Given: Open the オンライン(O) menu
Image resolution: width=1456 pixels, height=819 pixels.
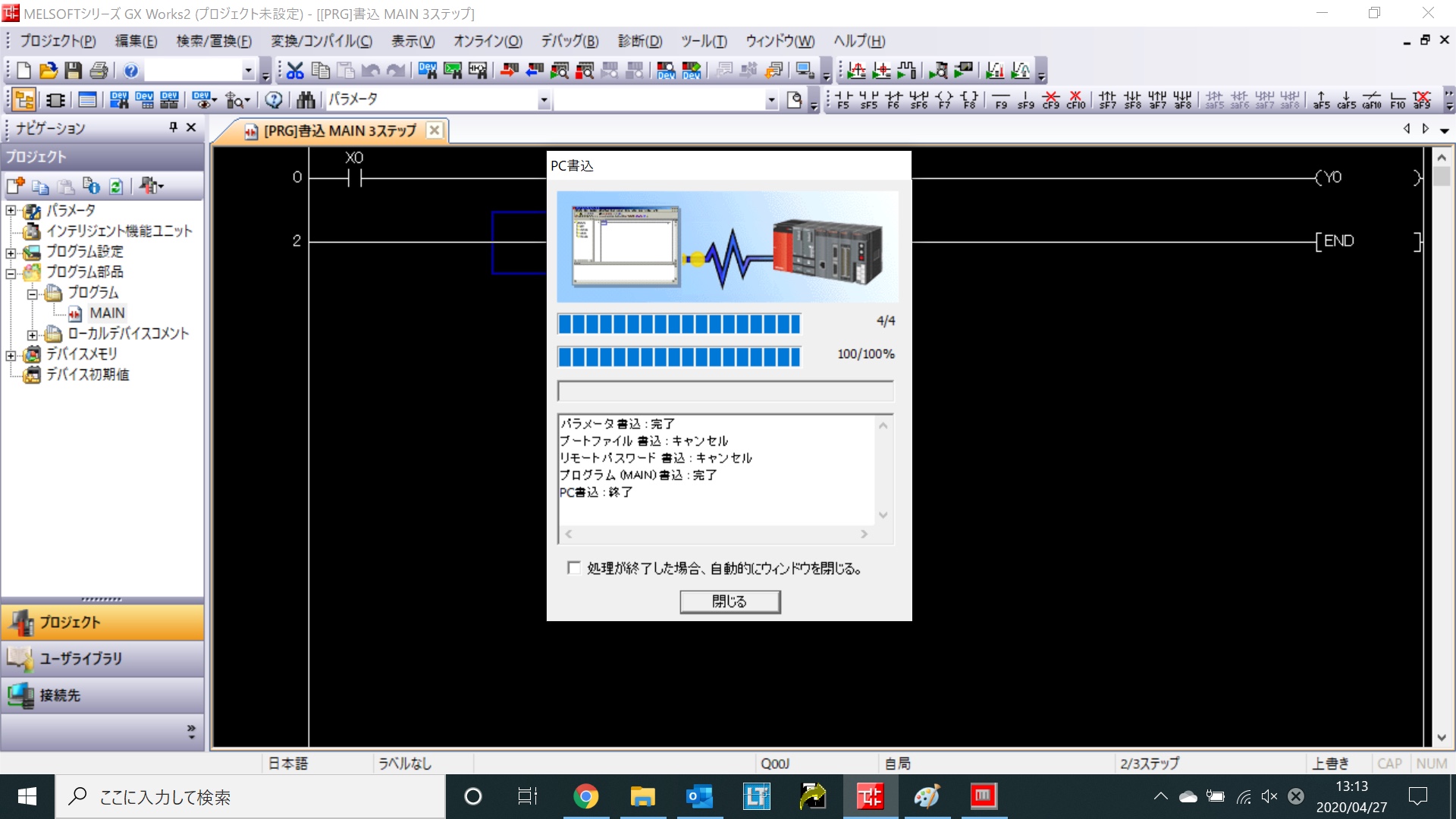Looking at the screenshot, I should 488,41.
